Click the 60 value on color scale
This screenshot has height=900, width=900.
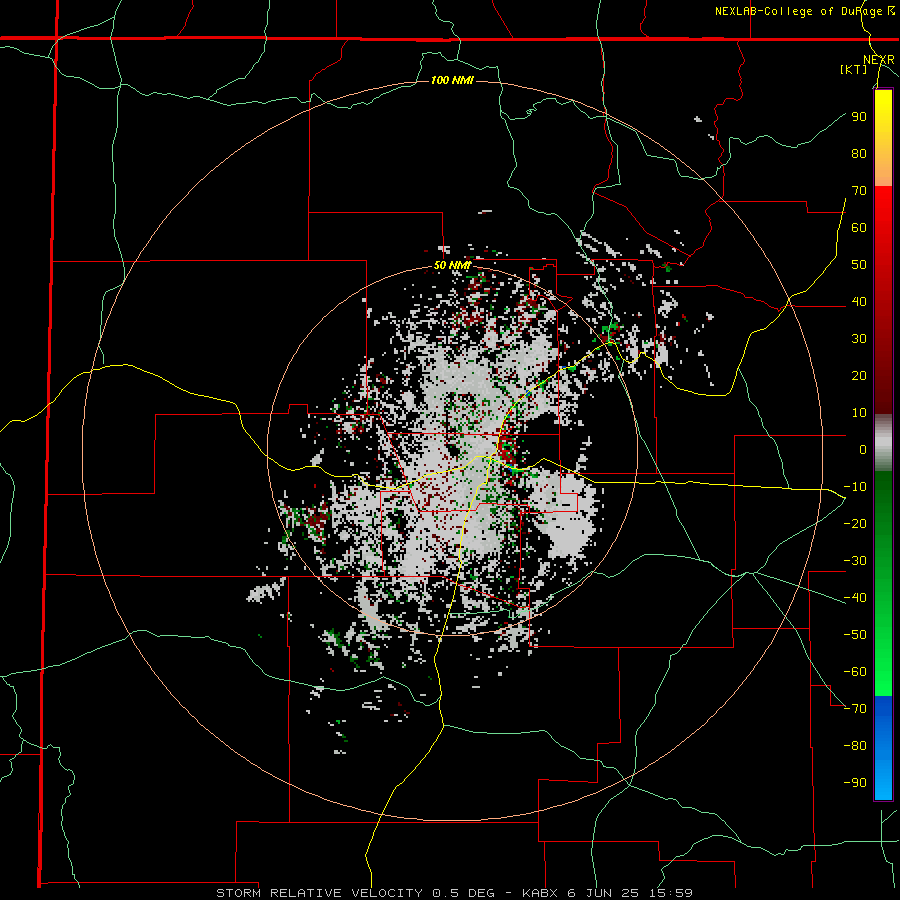859,227
